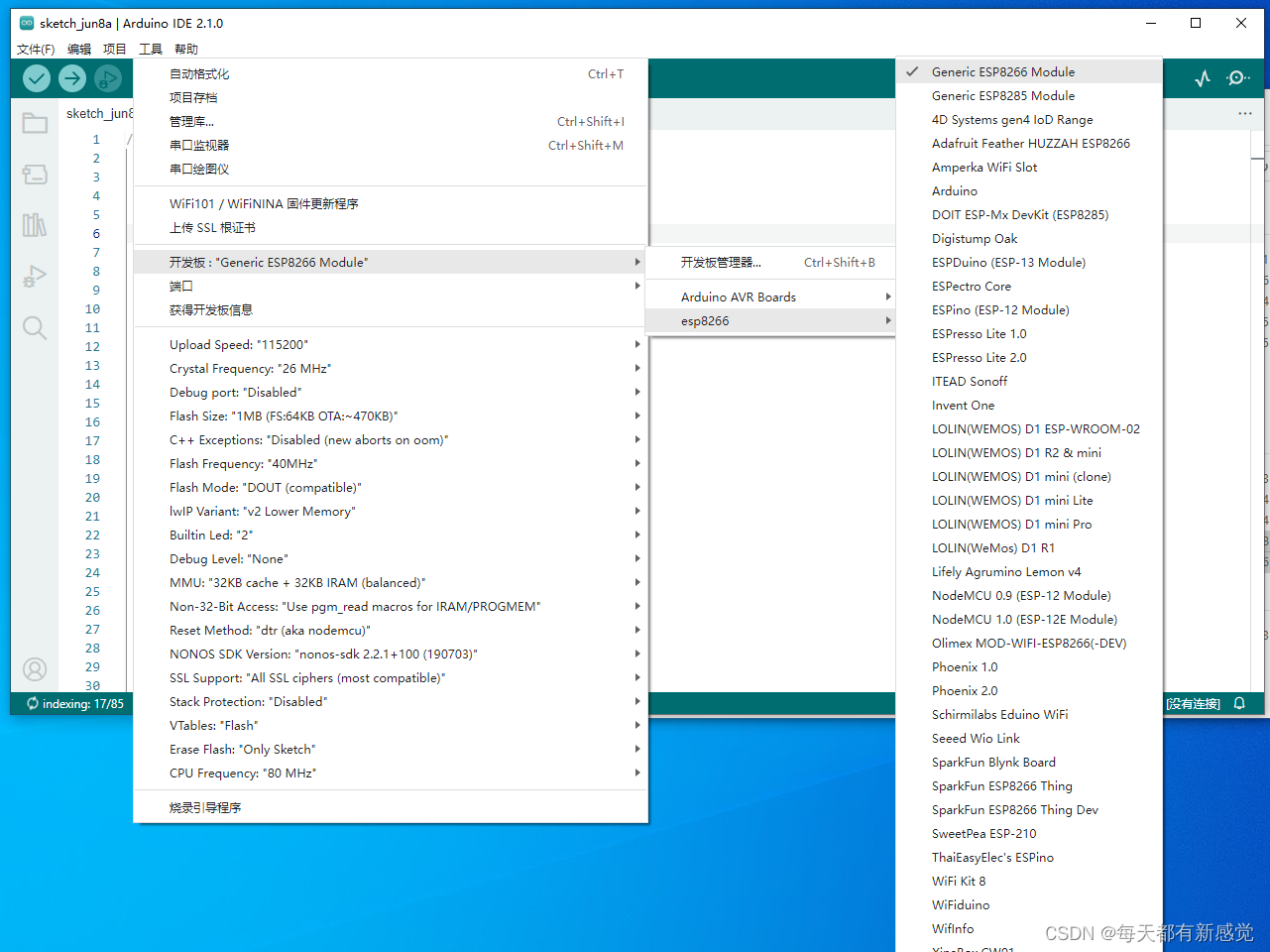Select LOLIN(WEMOS) D1 mini Pro board
This screenshot has width=1270, height=952.
point(1029,524)
